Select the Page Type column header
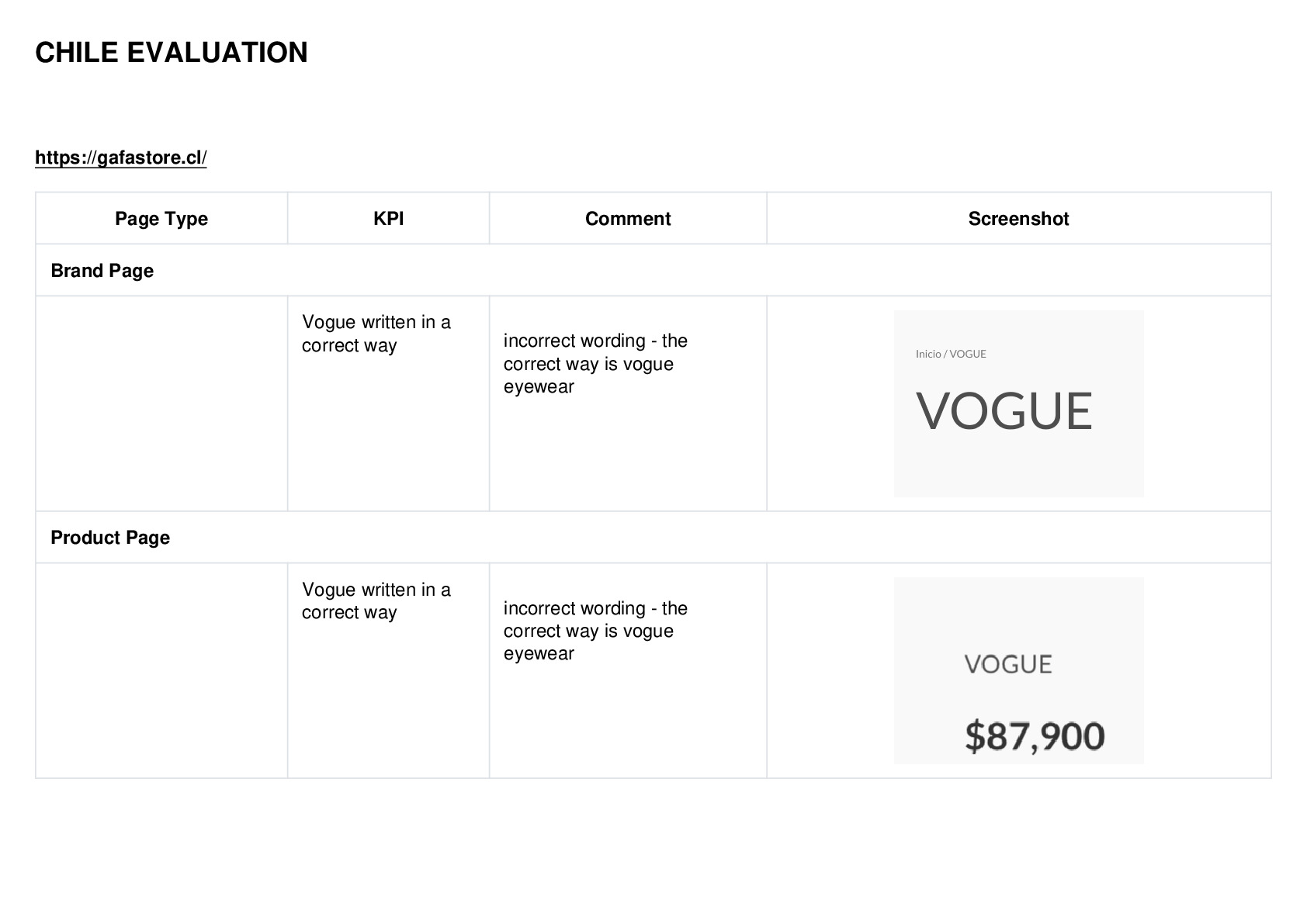 161,219
